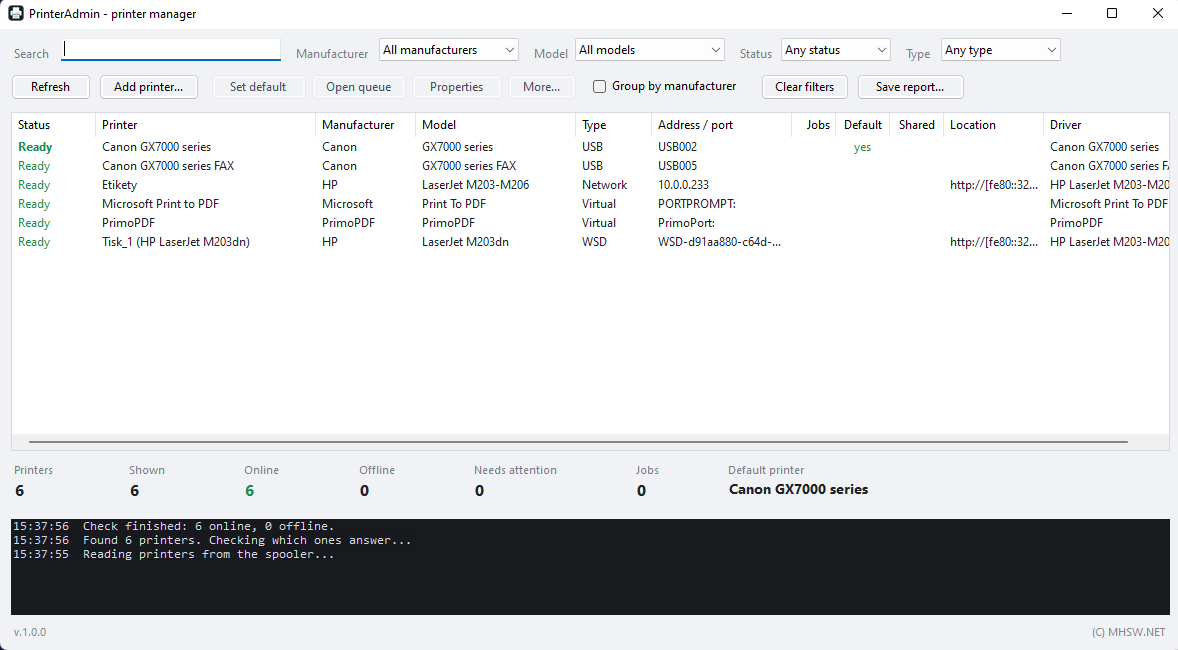Open the Add printer dialog
Viewport: 1178px width, 650px height.
pyautogui.click(x=149, y=86)
